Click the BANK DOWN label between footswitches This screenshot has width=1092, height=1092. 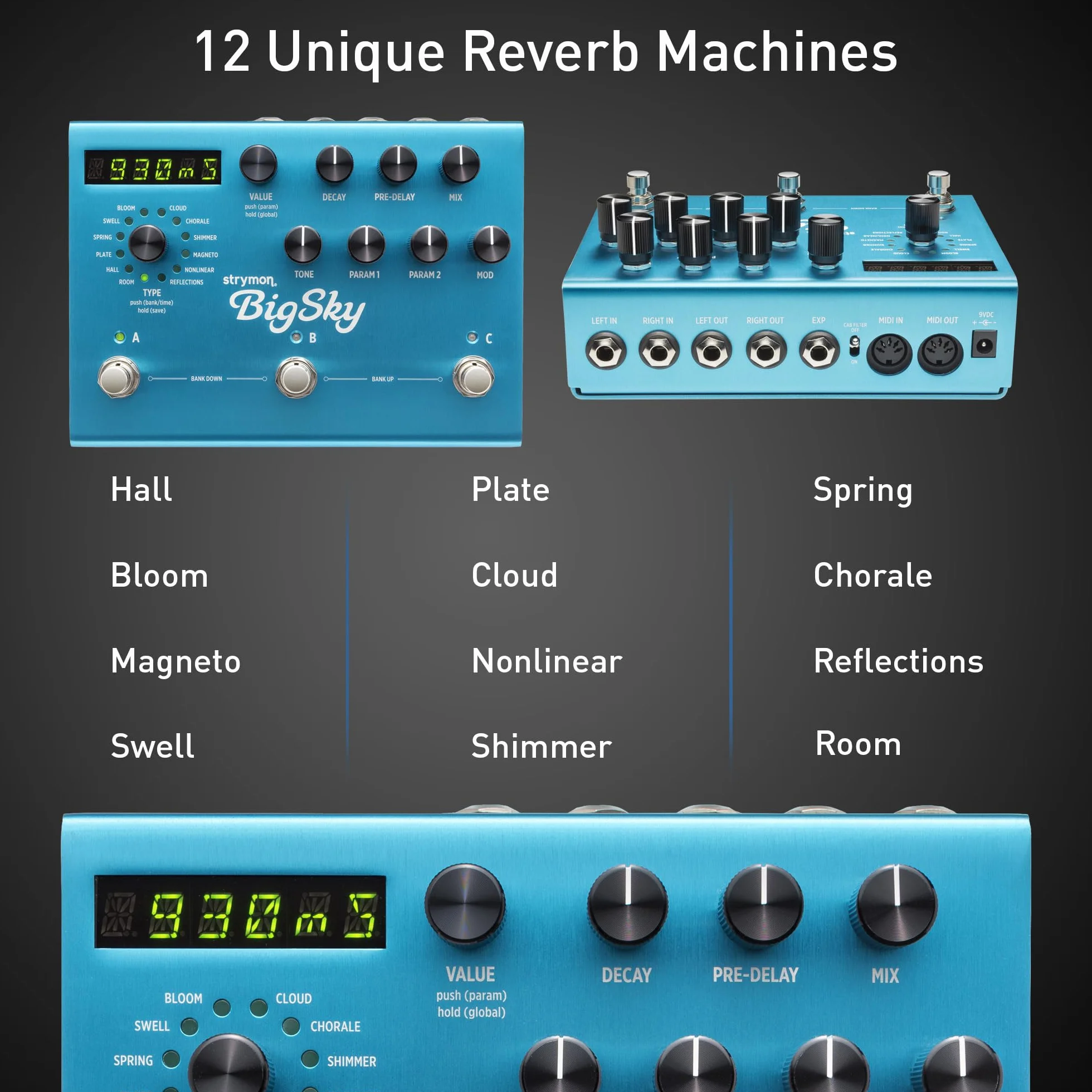click(206, 379)
